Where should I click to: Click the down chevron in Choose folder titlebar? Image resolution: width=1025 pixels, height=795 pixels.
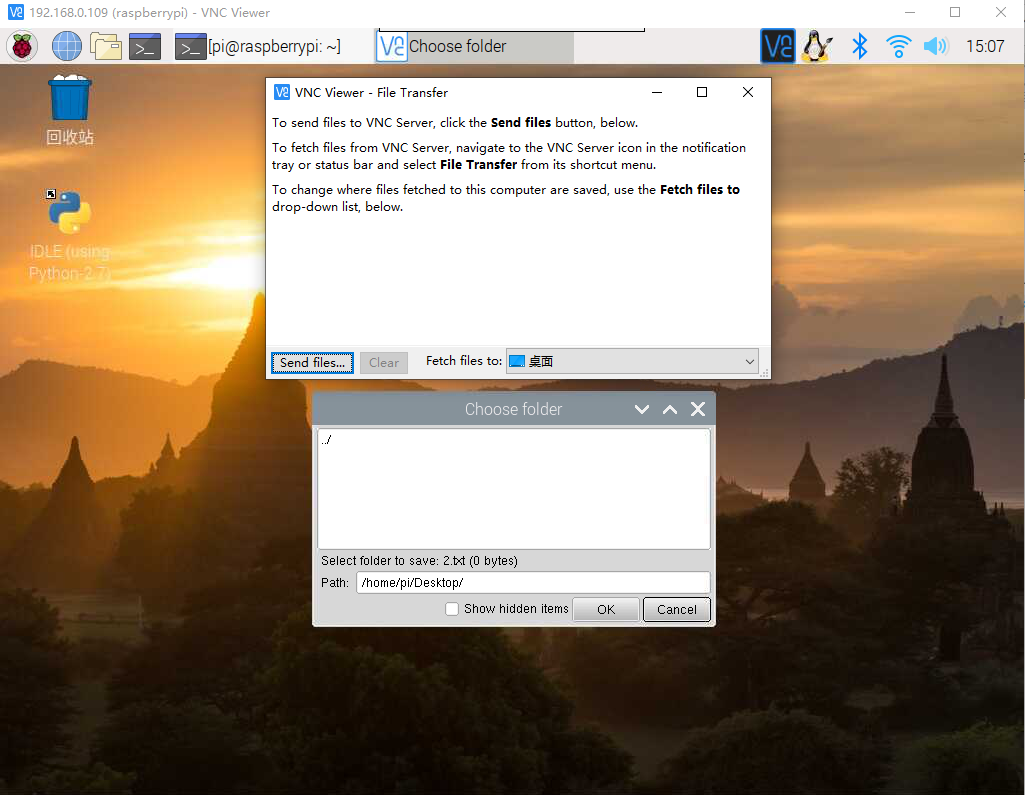click(x=642, y=409)
